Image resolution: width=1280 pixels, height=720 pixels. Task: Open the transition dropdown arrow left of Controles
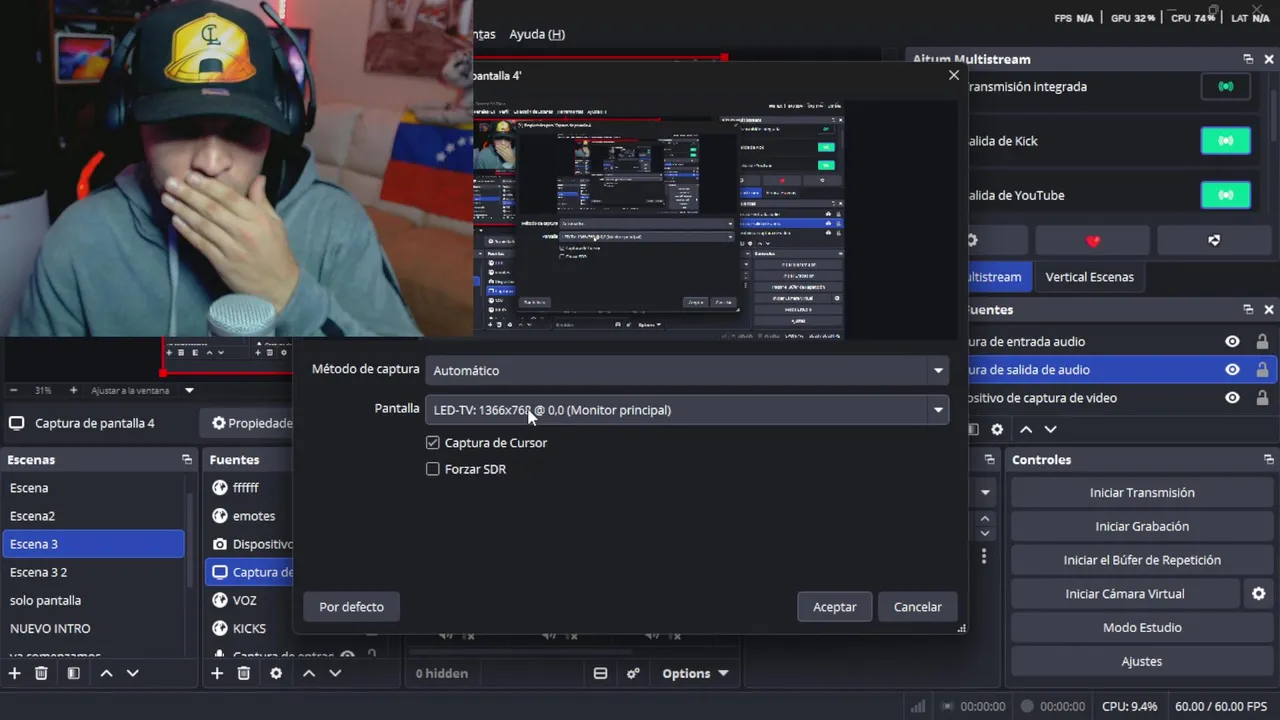click(x=985, y=492)
